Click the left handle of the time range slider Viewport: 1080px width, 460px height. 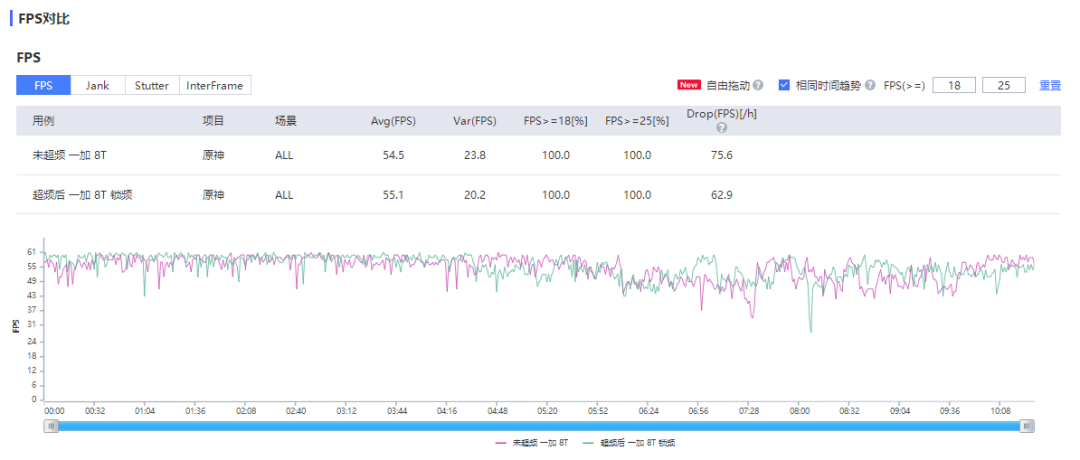point(51,426)
